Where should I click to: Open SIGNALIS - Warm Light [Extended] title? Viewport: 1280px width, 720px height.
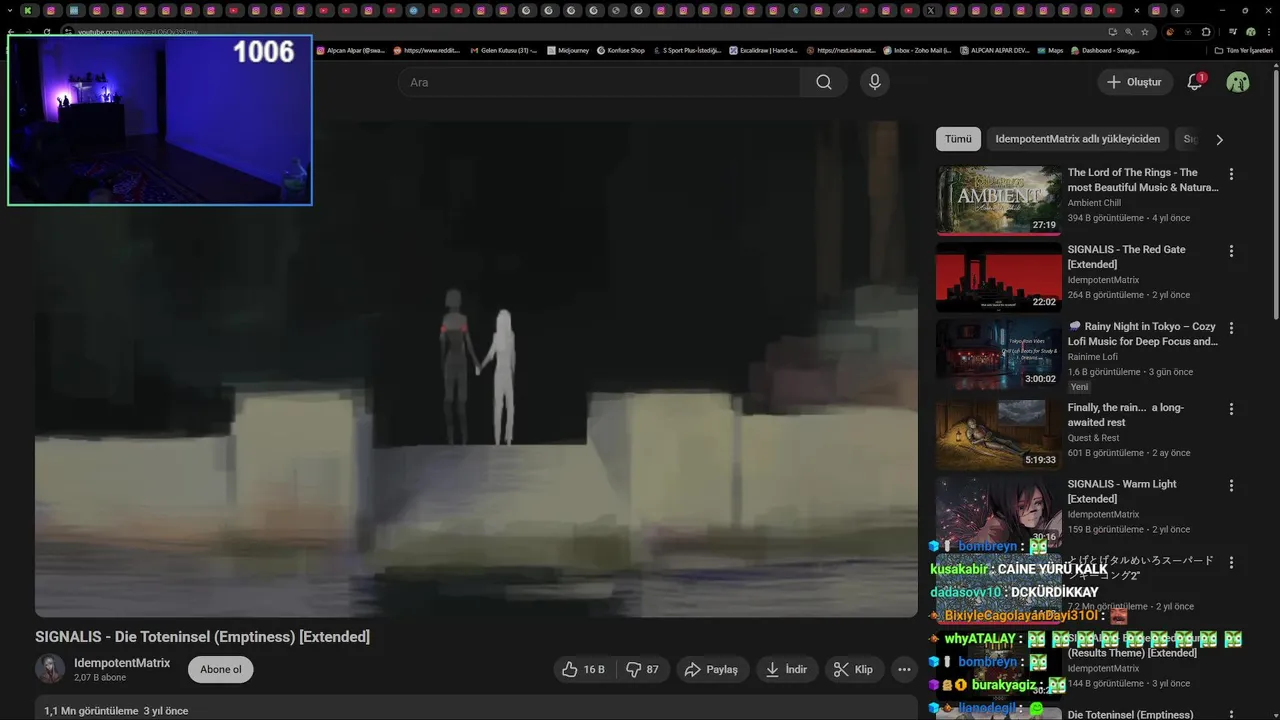point(1122,491)
